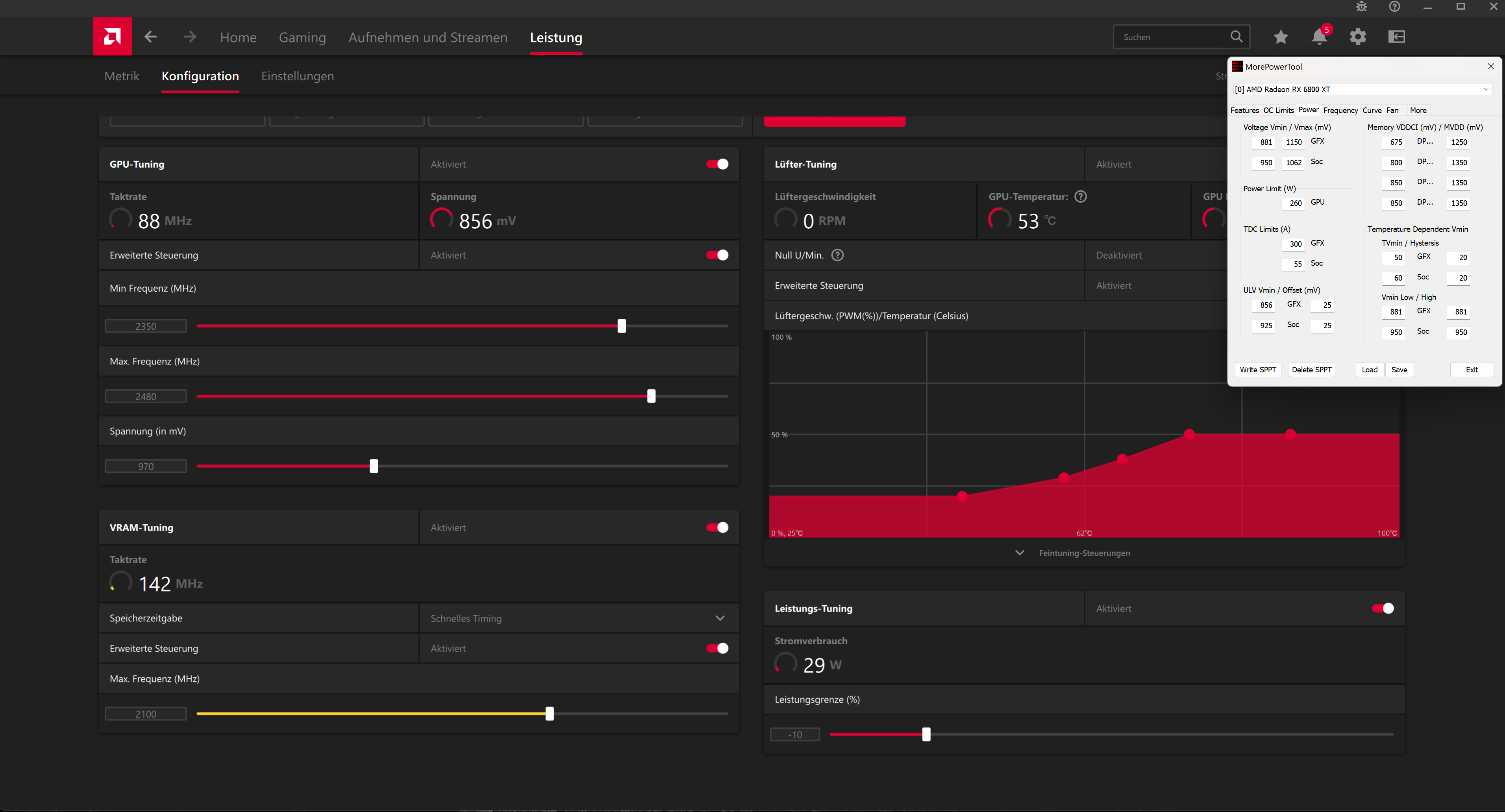Open the Frequency tab in MorePowerTool
The image size is (1505, 812).
point(1340,111)
